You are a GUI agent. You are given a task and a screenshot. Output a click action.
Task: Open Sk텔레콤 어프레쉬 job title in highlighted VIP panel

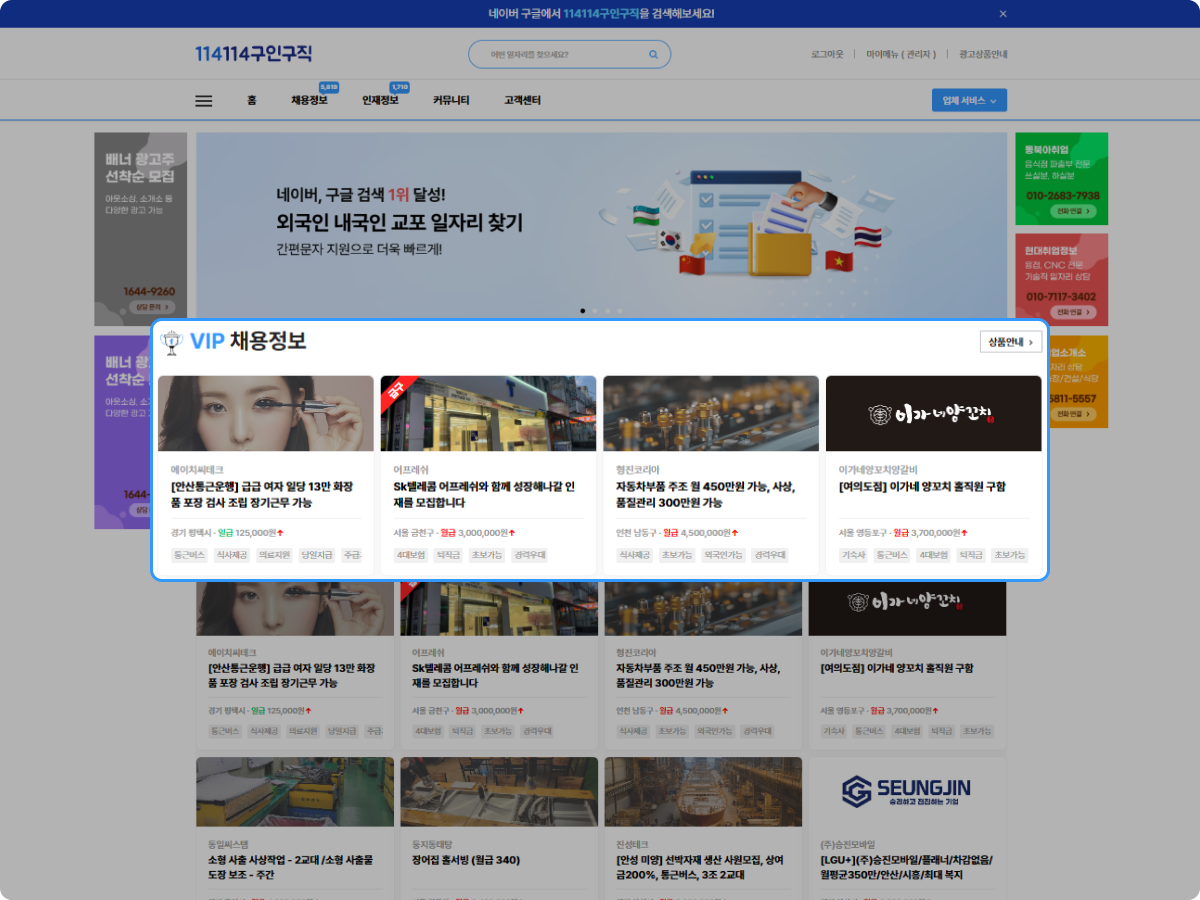click(484, 494)
